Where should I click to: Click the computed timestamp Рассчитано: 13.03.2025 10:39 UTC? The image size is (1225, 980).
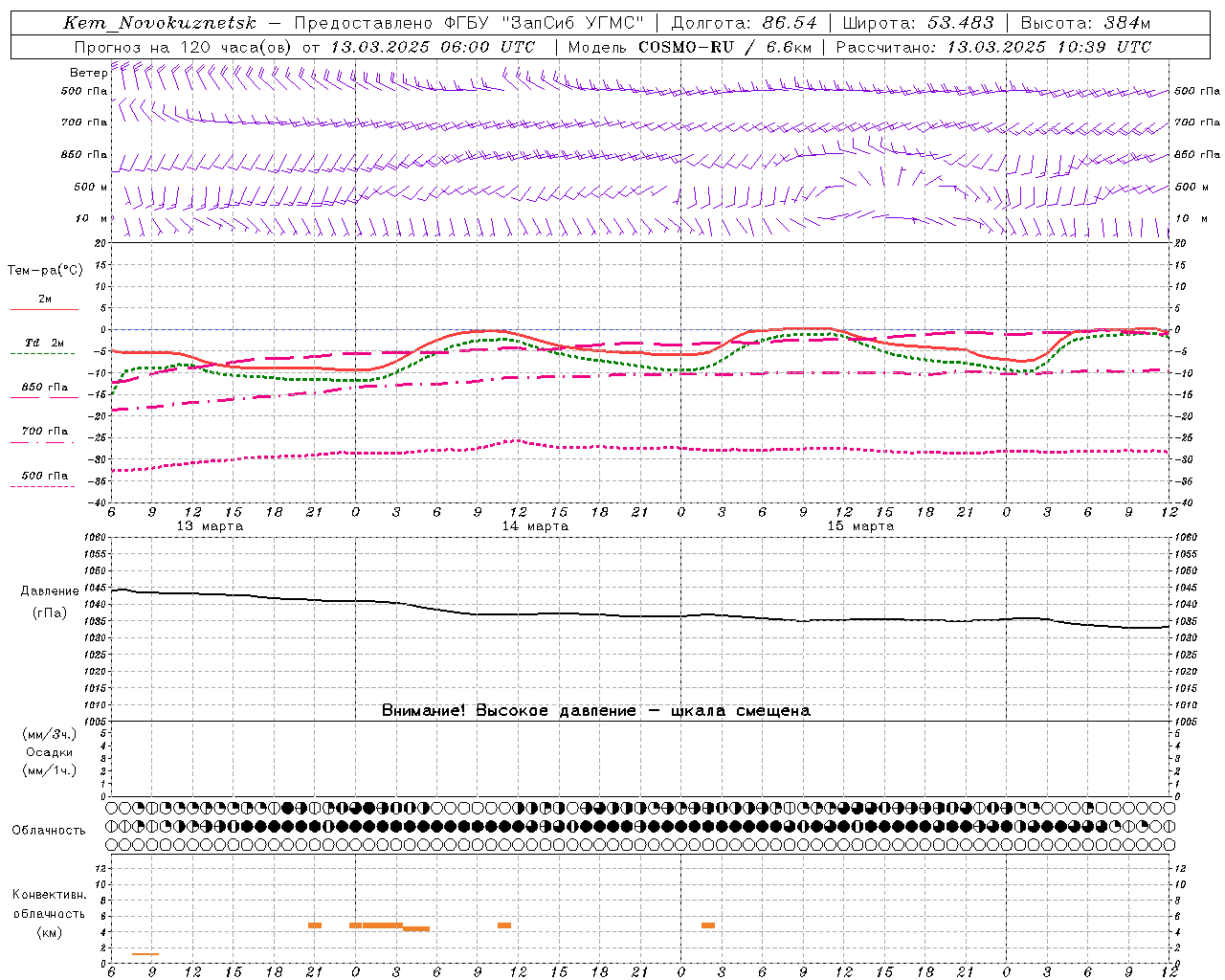[x=993, y=47]
